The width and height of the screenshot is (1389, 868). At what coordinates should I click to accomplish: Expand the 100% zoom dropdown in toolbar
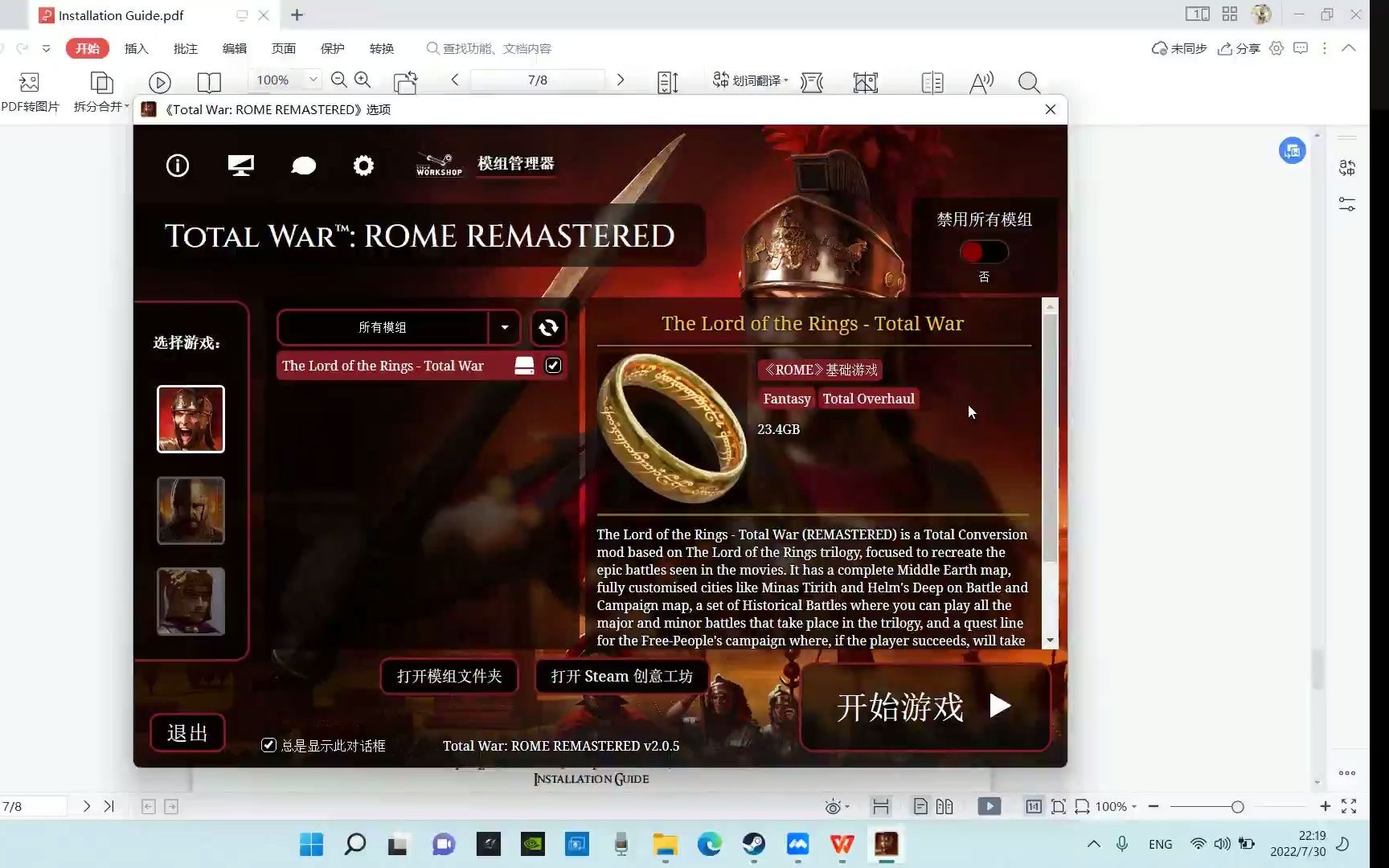(x=313, y=80)
